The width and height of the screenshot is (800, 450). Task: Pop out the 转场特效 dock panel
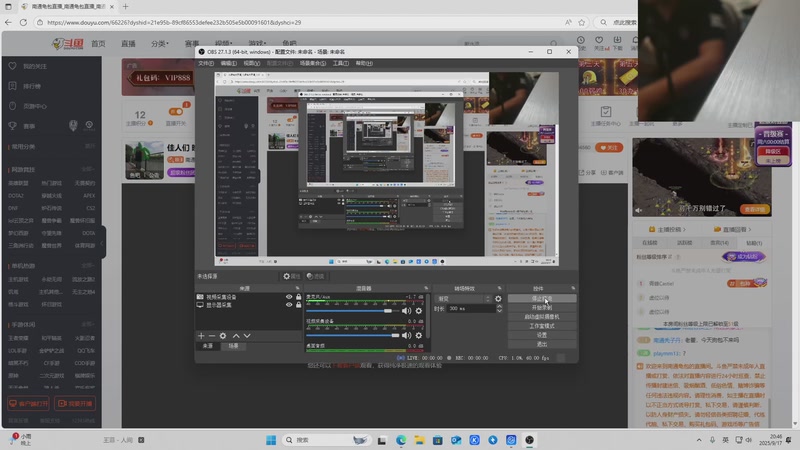click(499, 288)
